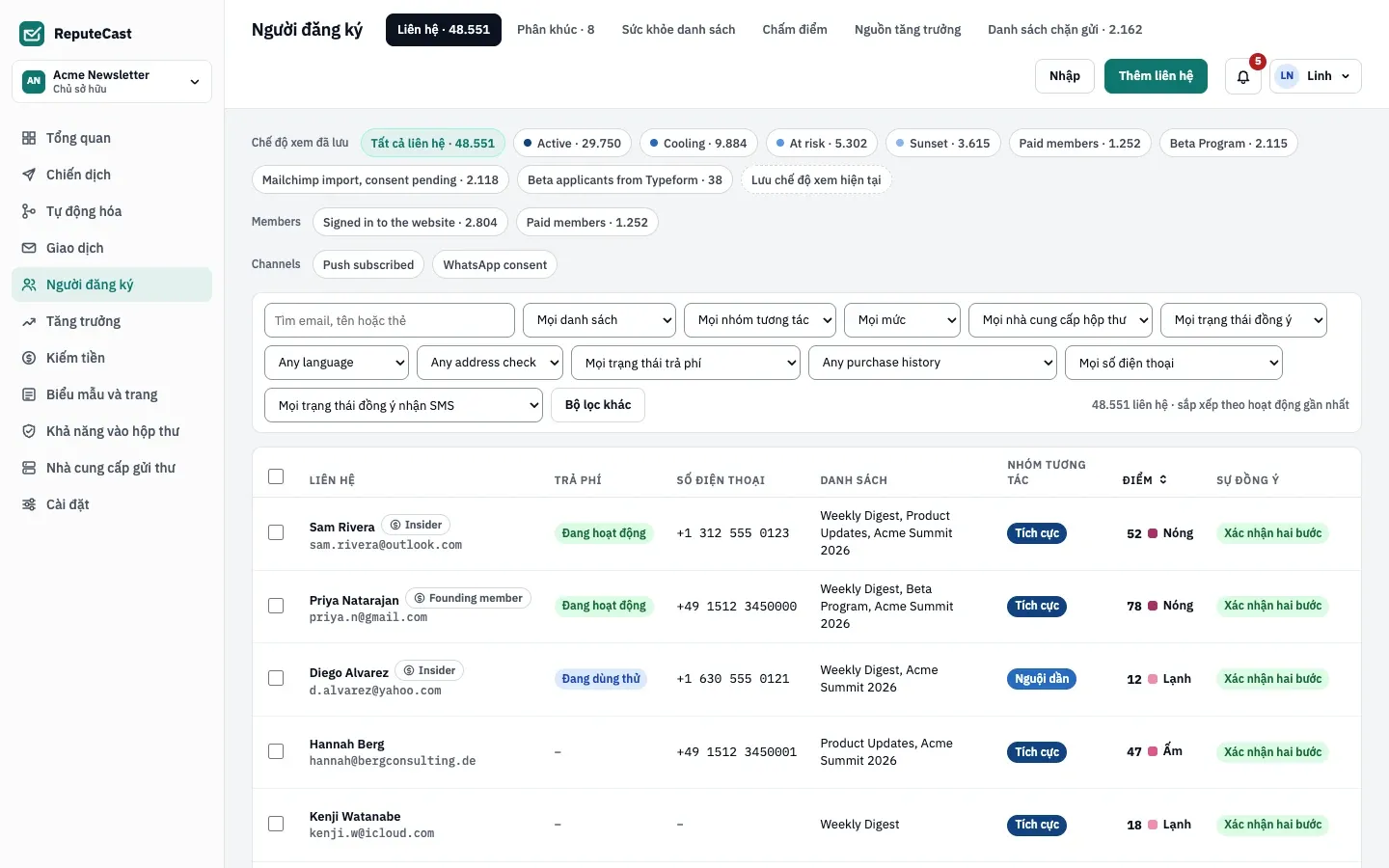The image size is (1389, 868).
Task: Open the Mọi danh sách dropdown
Action: pyautogui.click(x=599, y=320)
